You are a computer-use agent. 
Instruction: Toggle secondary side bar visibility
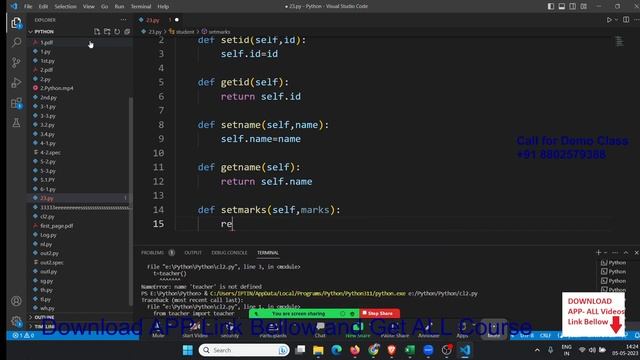(573, 6)
